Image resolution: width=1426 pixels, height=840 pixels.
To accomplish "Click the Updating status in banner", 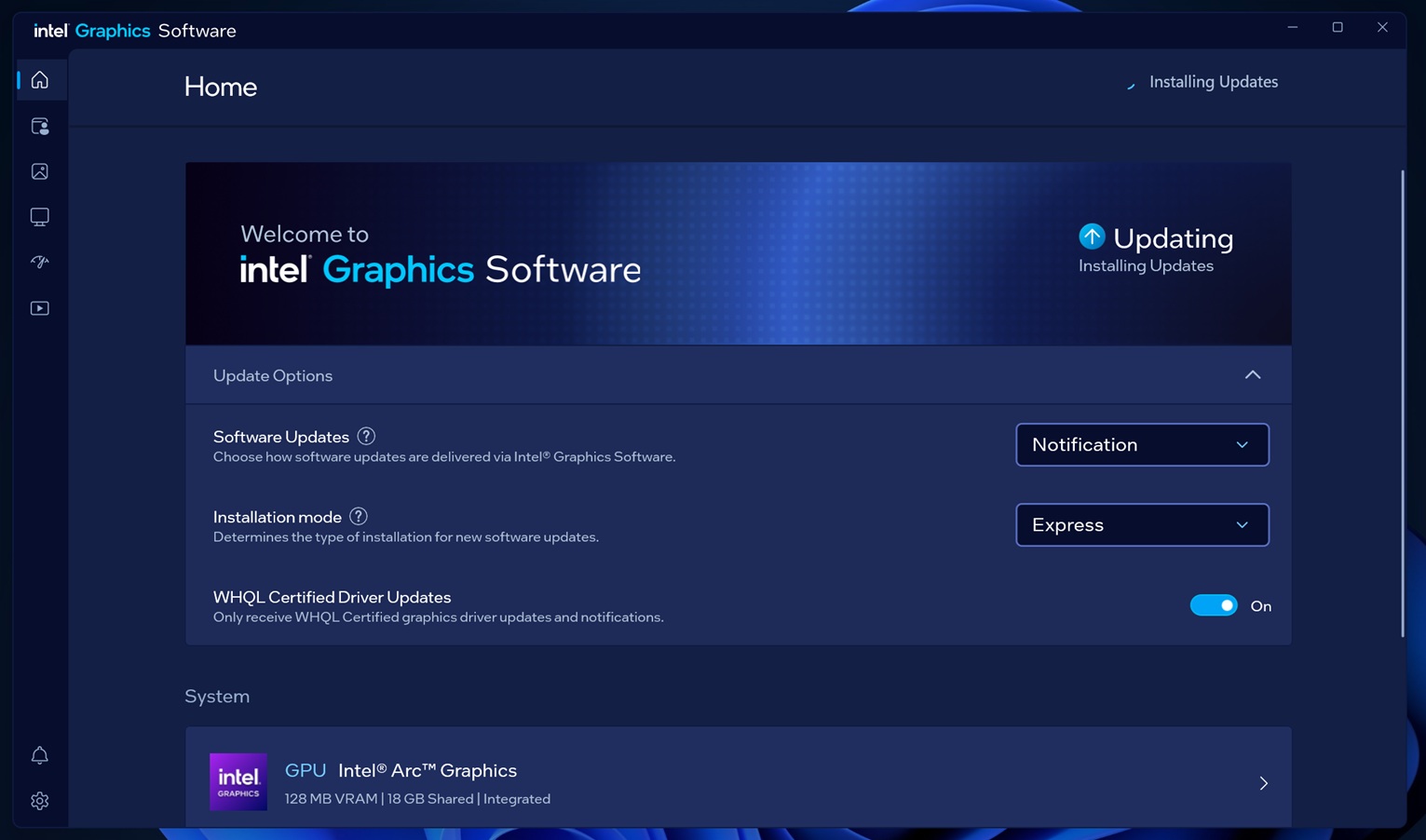I will (x=1173, y=239).
